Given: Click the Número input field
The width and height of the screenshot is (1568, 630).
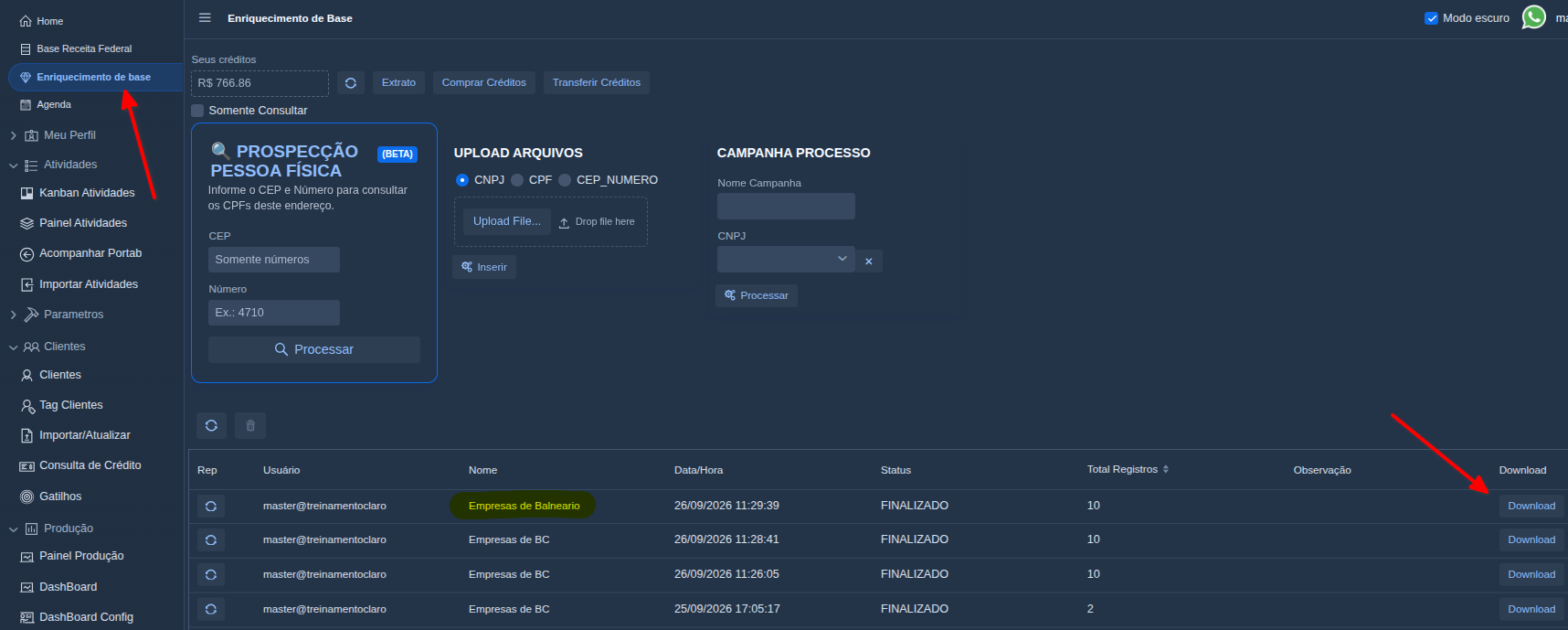Looking at the screenshot, I should click(274, 313).
